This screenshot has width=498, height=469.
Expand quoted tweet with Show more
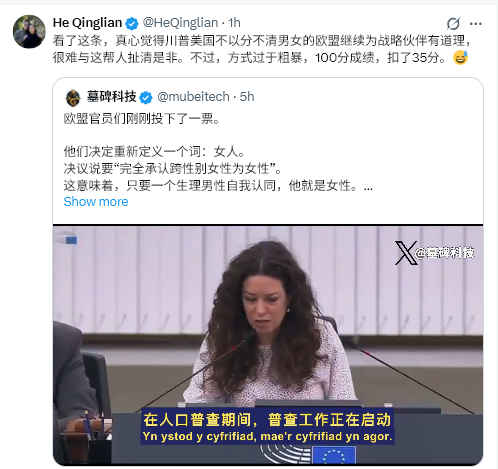point(96,202)
